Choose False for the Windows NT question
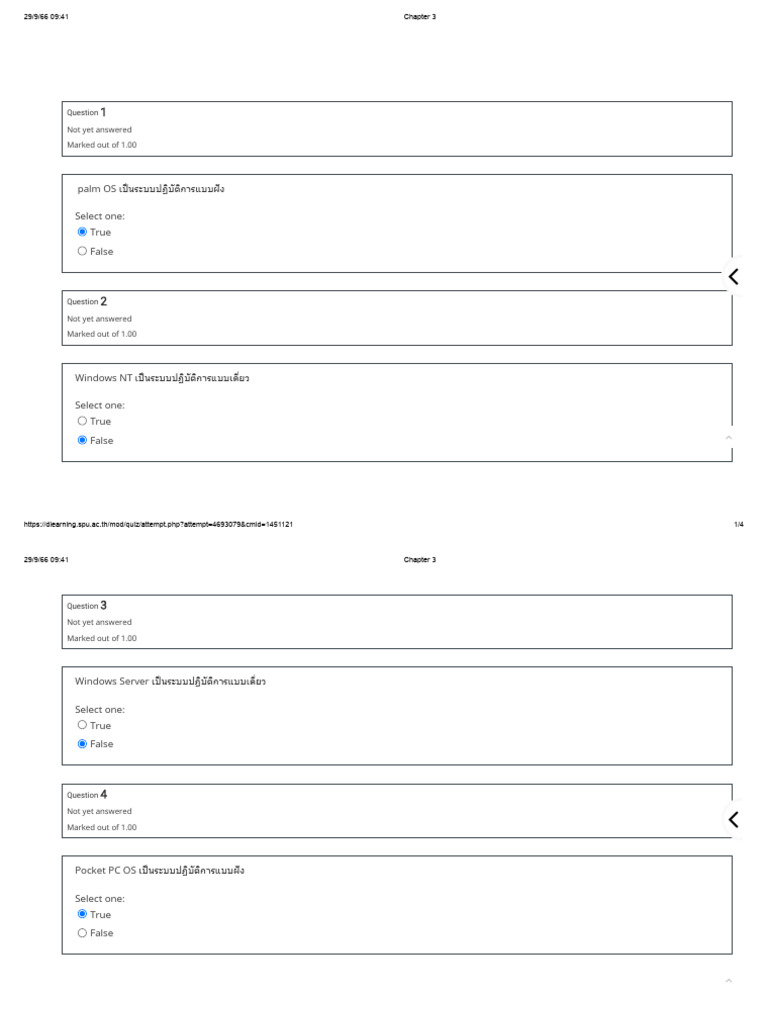Viewport: 768px width, 1024px height. (x=82, y=440)
